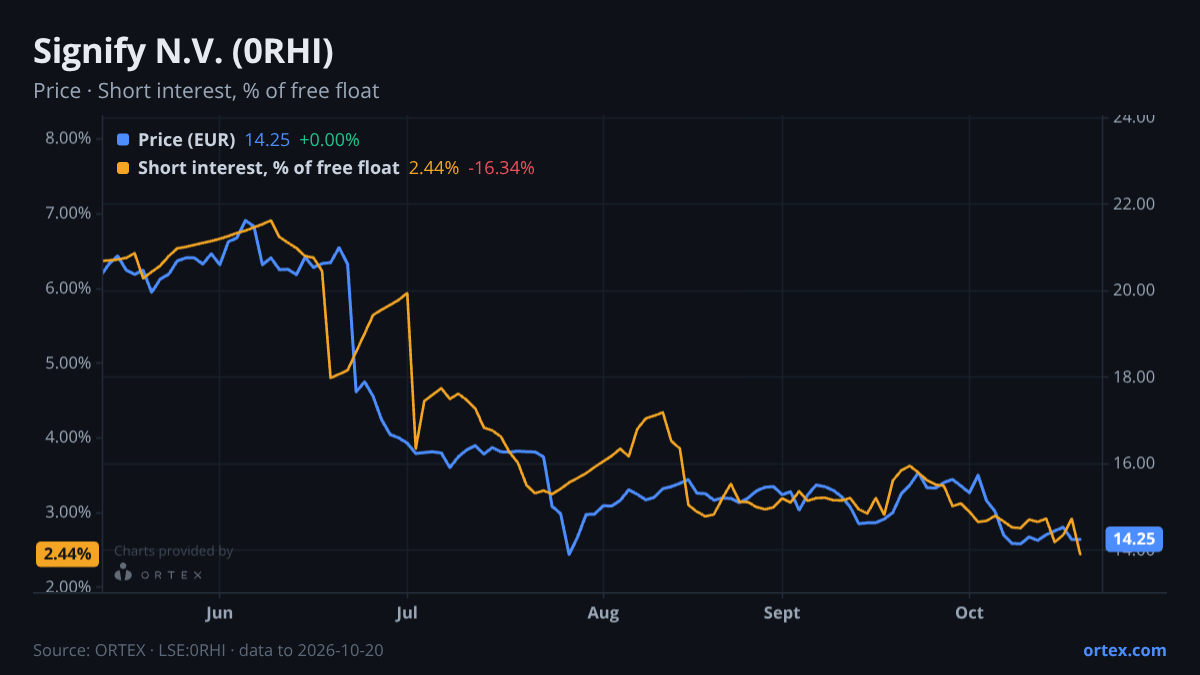
Task: Click the Aug label on the time axis
Action: point(603,613)
